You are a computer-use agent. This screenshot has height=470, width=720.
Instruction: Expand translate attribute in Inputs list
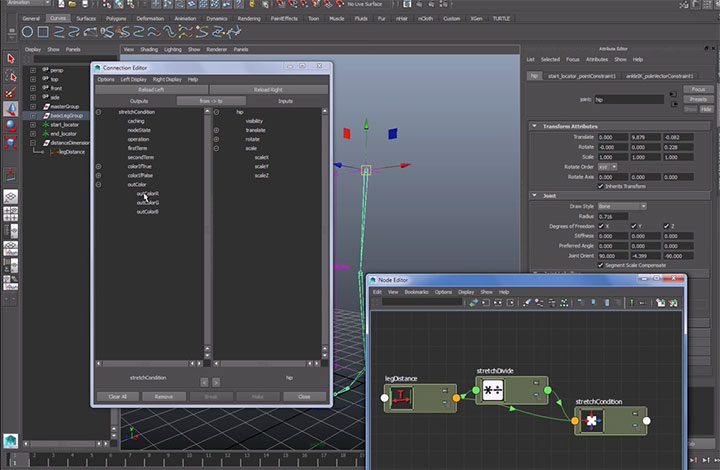point(216,130)
